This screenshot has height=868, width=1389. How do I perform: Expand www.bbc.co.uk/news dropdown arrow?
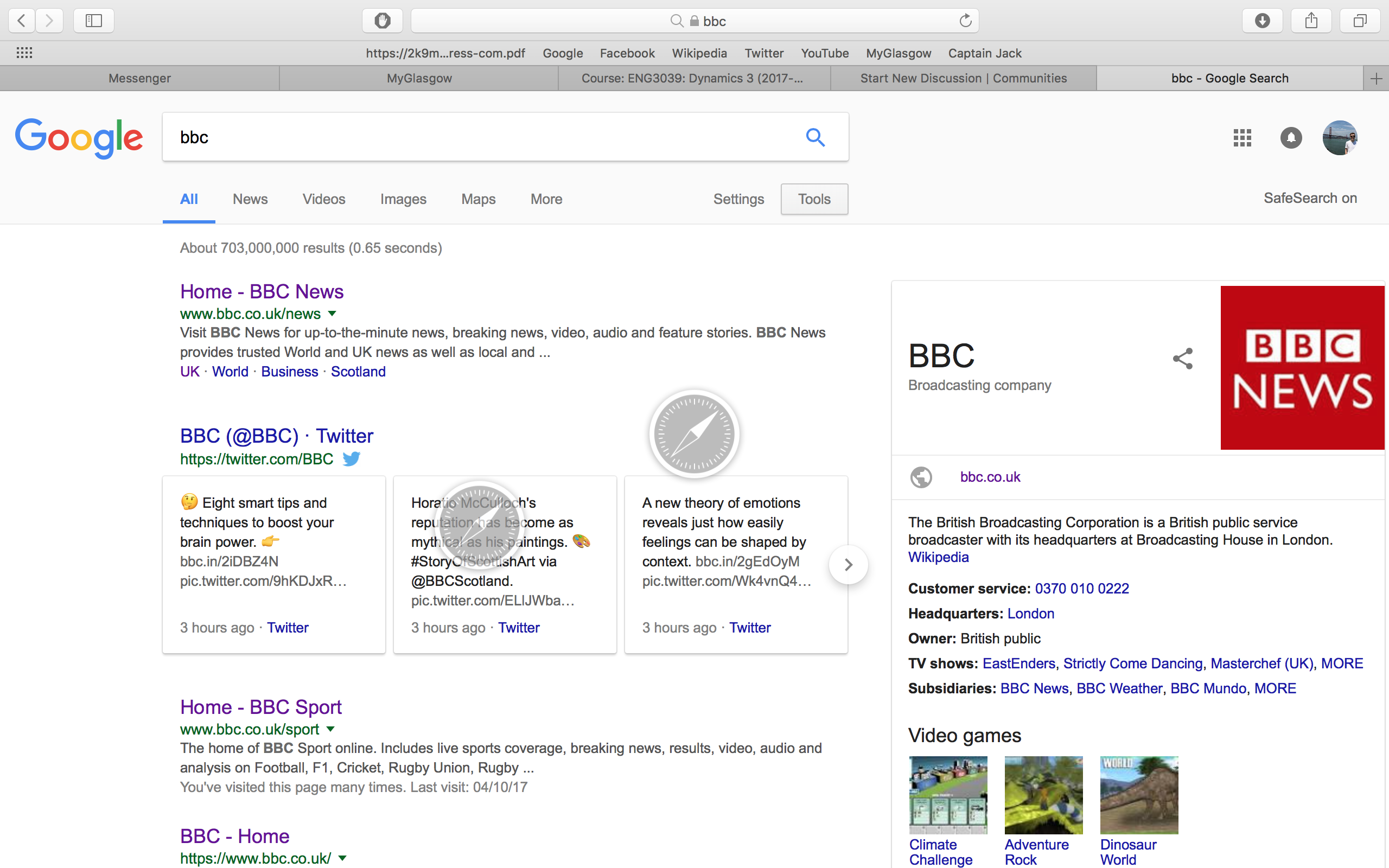pyautogui.click(x=332, y=314)
